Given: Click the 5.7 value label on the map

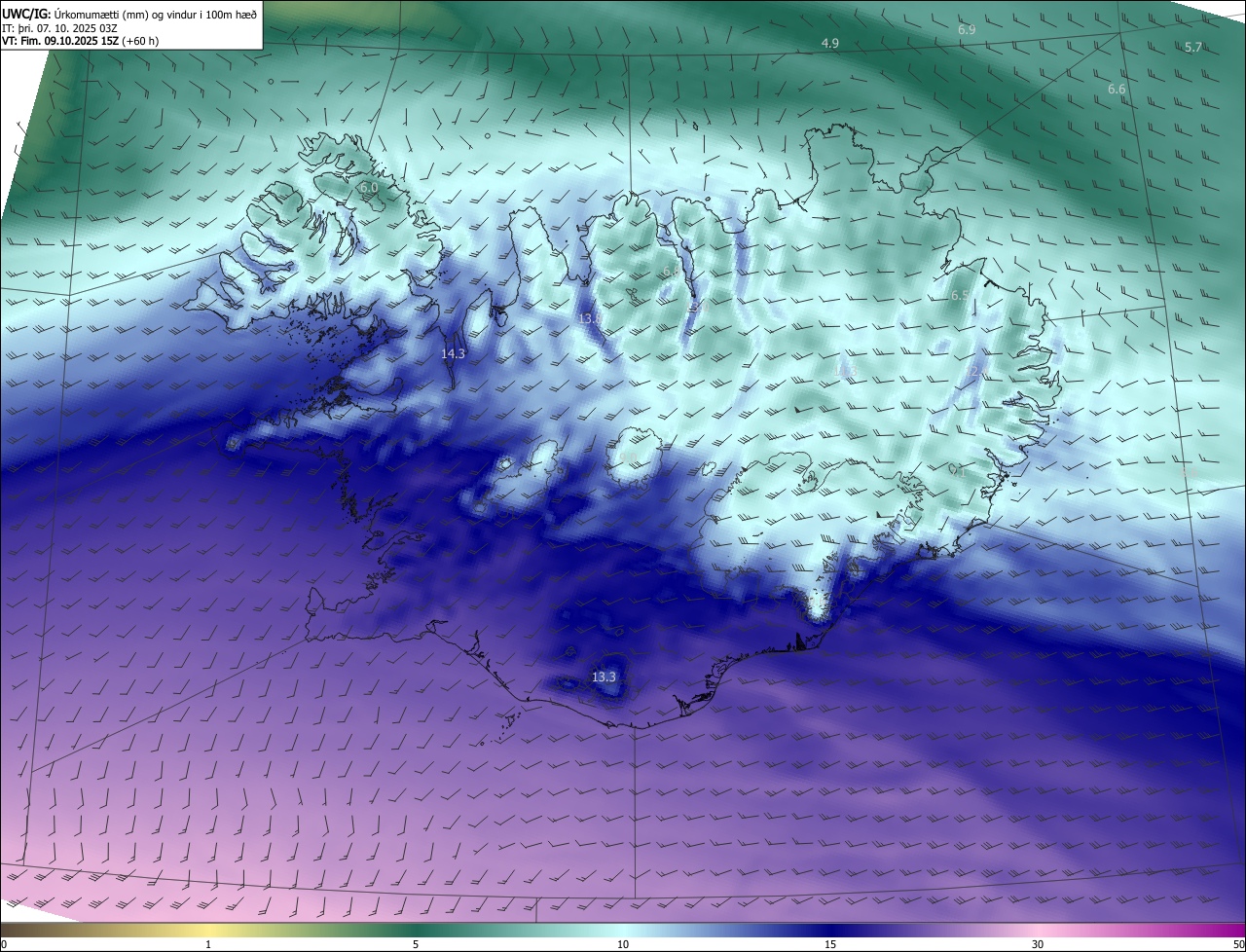Looking at the screenshot, I should (1193, 47).
